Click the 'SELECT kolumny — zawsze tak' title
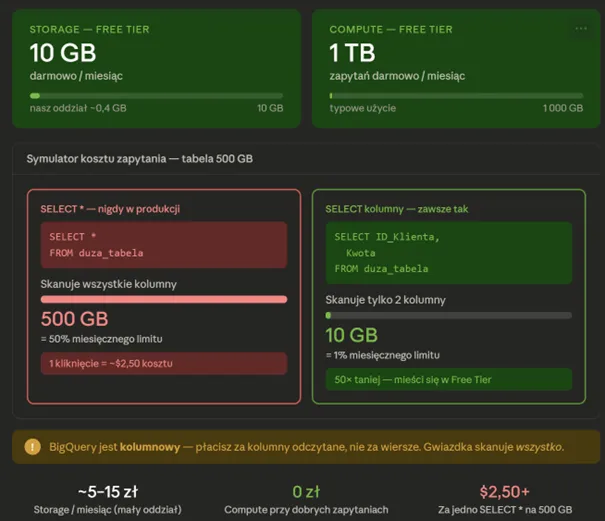 (397, 209)
